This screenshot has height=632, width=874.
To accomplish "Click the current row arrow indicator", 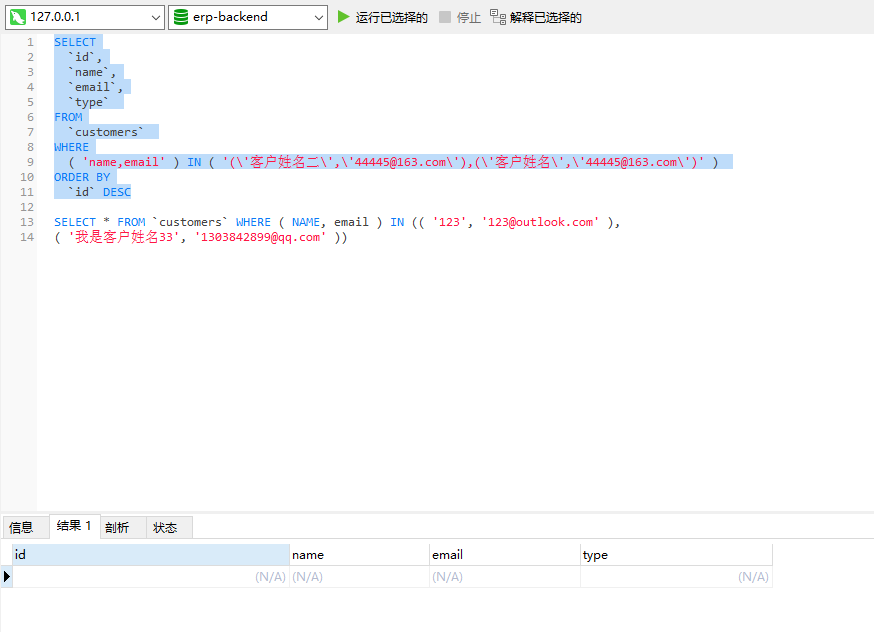I will (x=7, y=576).
